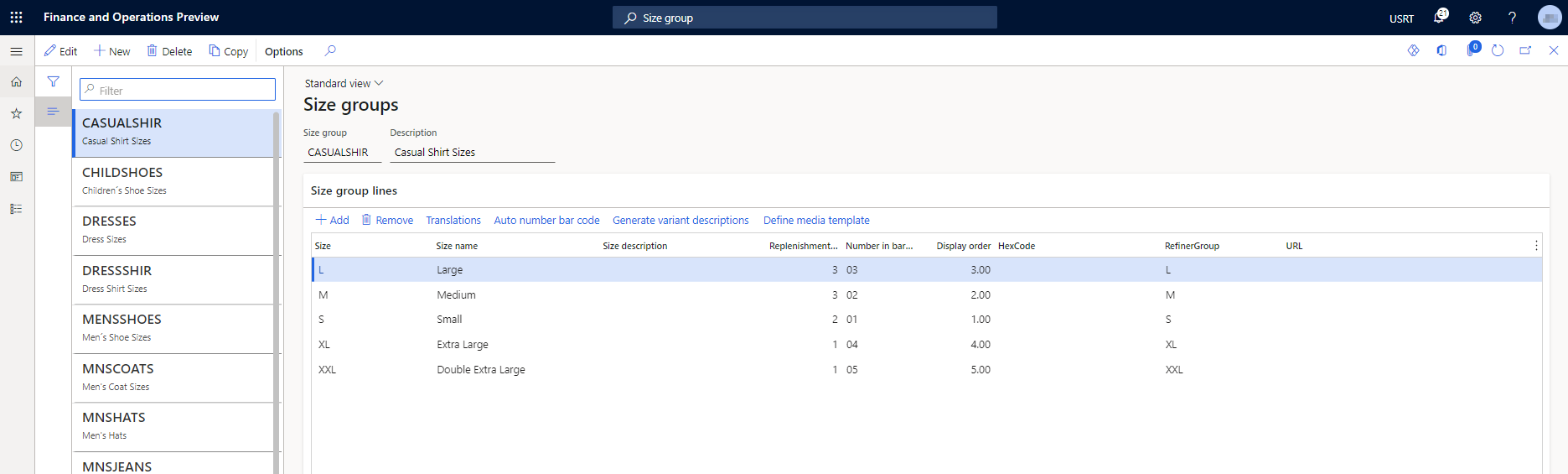This screenshot has width=1568, height=474.
Task: Open Workspaces icon in left sidebar
Action: [x=16, y=177]
